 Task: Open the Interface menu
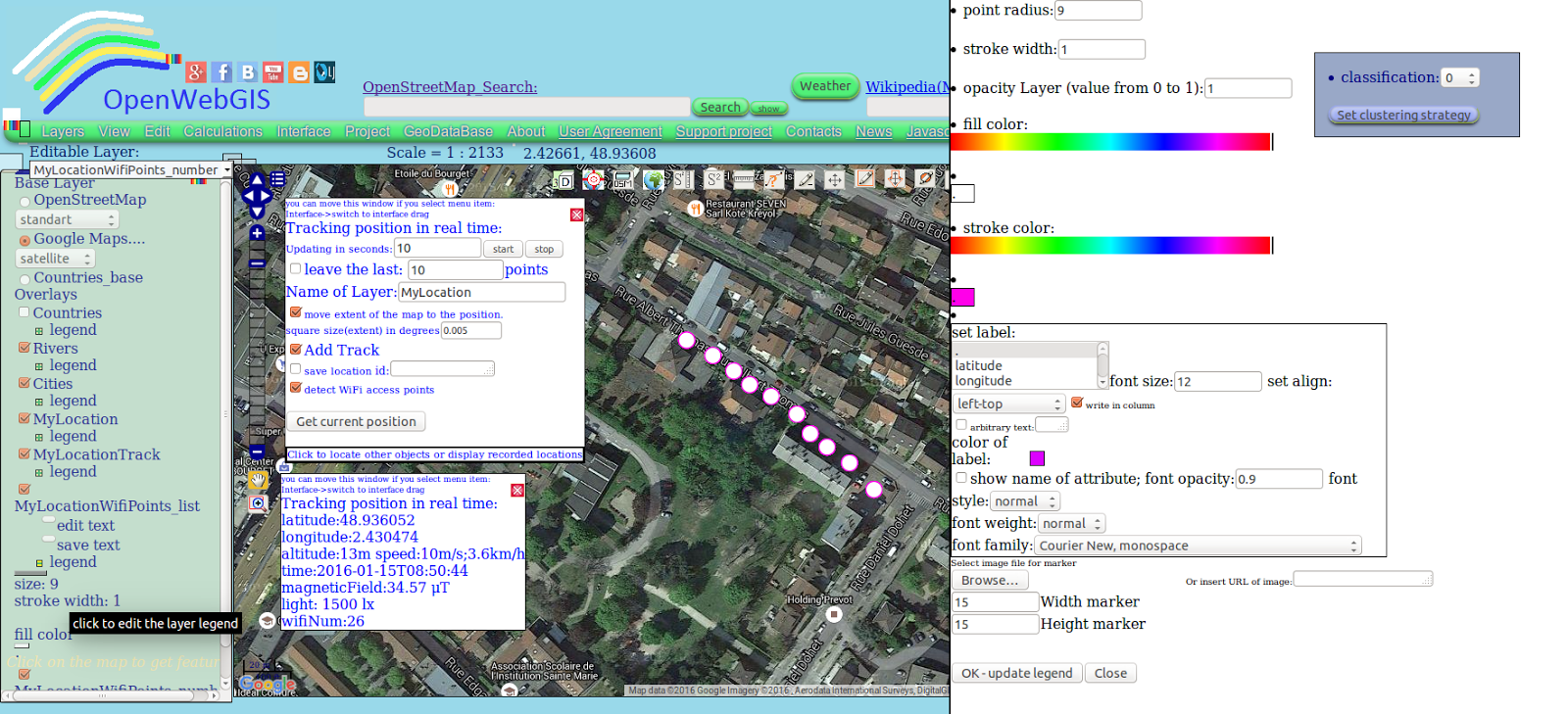(x=304, y=131)
